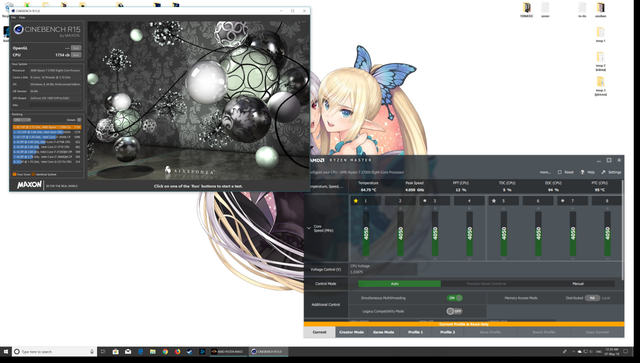The image size is (640, 363).
Task: Click Ryzen Master vertical scrollbar
Action: tap(622, 229)
